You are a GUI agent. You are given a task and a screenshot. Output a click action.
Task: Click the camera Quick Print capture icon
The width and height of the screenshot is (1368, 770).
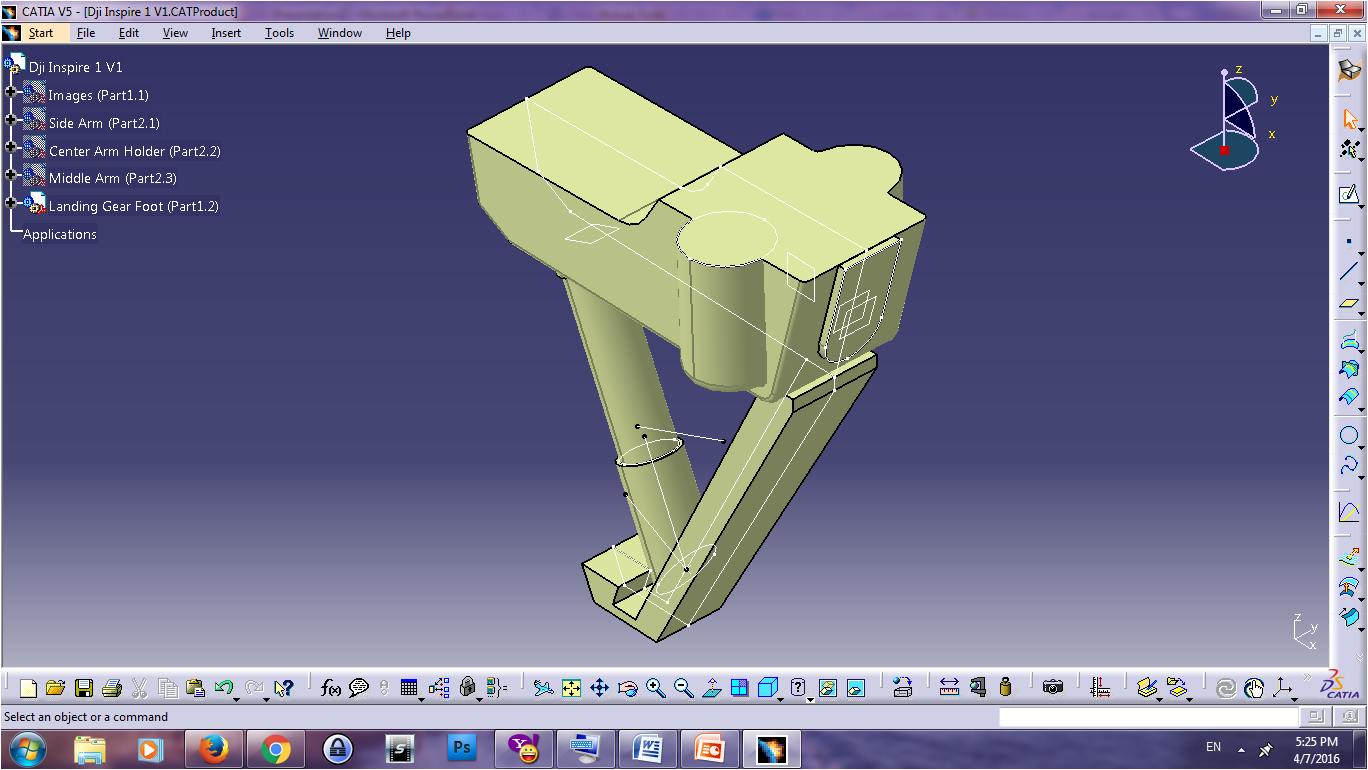[x=1053, y=688]
